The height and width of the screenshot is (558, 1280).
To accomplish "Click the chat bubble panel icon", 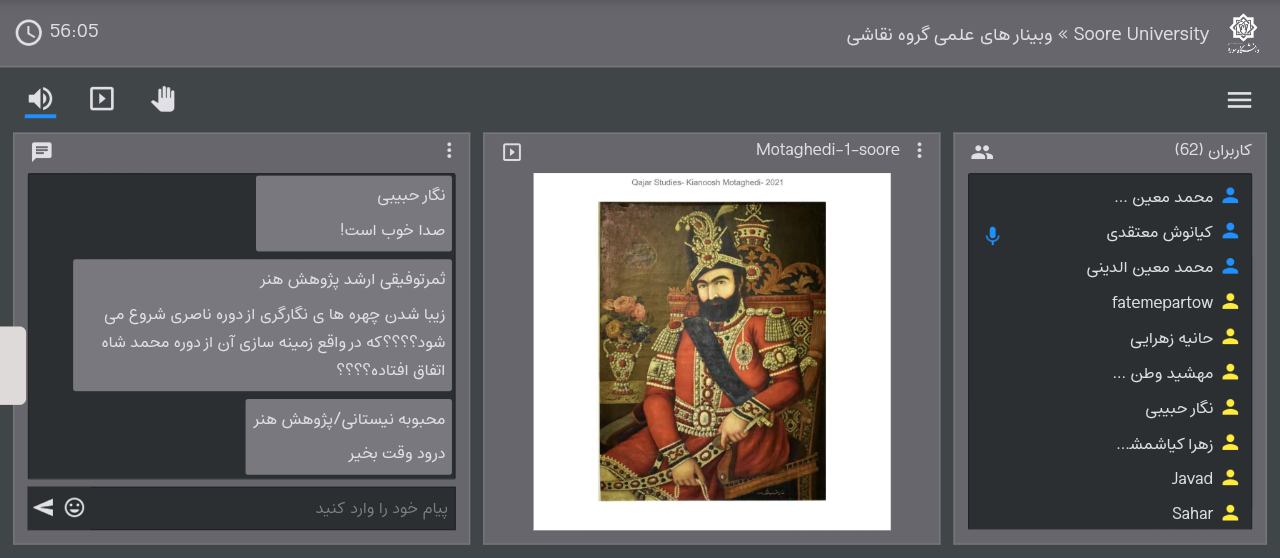I will [x=42, y=152].
